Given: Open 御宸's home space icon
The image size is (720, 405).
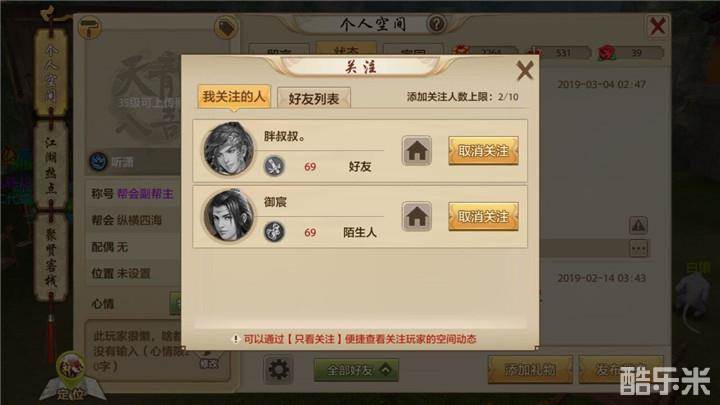Looking at the screenshot, I should point(417,216).
